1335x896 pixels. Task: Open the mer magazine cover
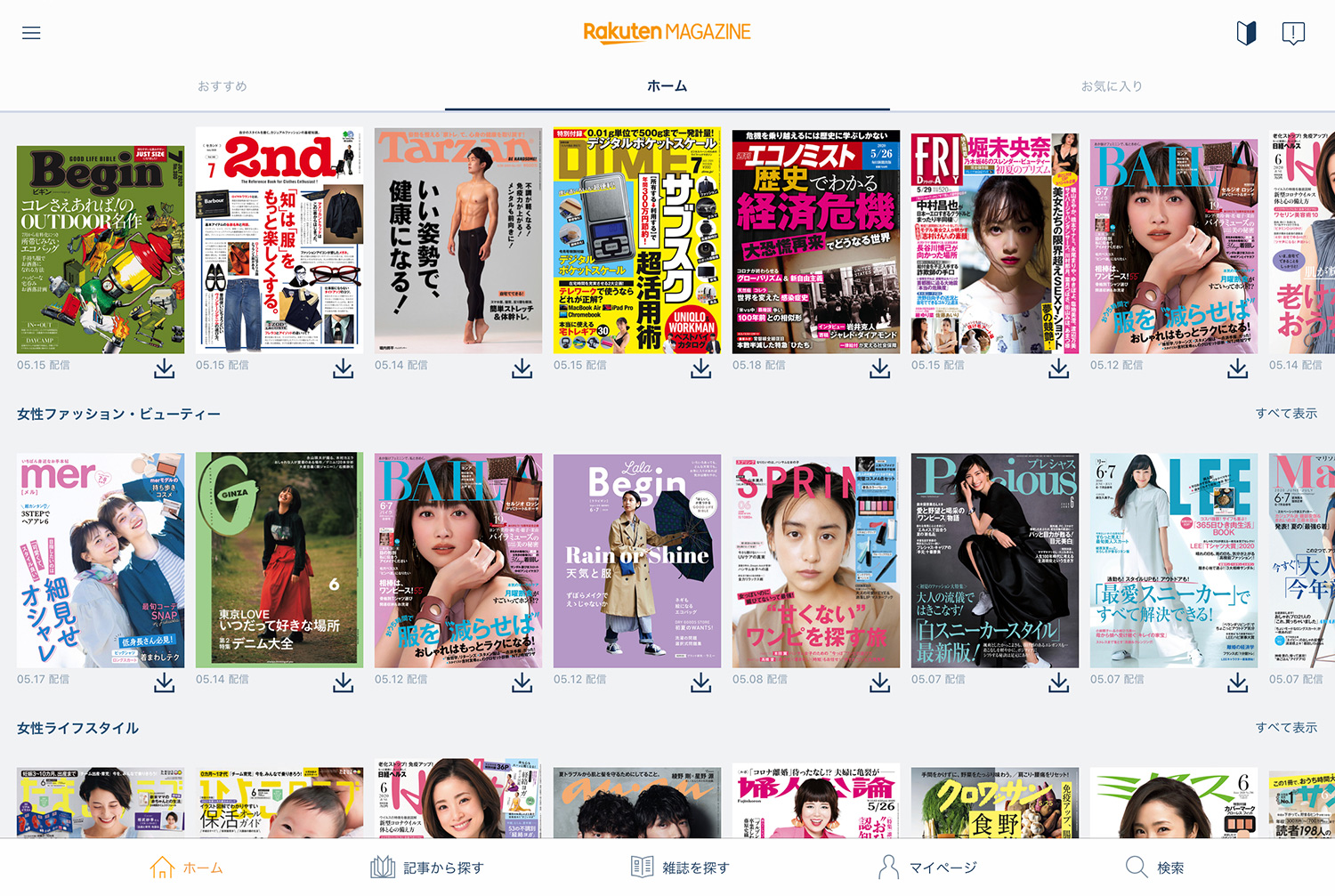[x=101, y=561]
